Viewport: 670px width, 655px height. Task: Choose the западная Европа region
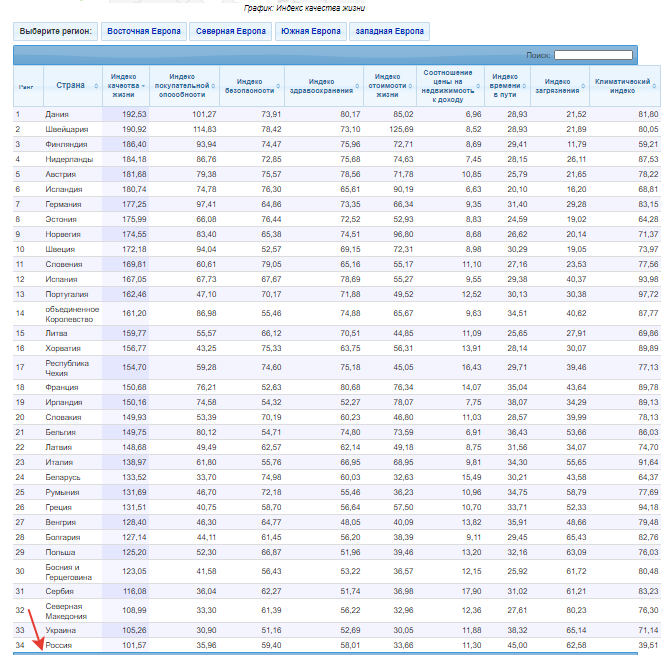(389, 31)
